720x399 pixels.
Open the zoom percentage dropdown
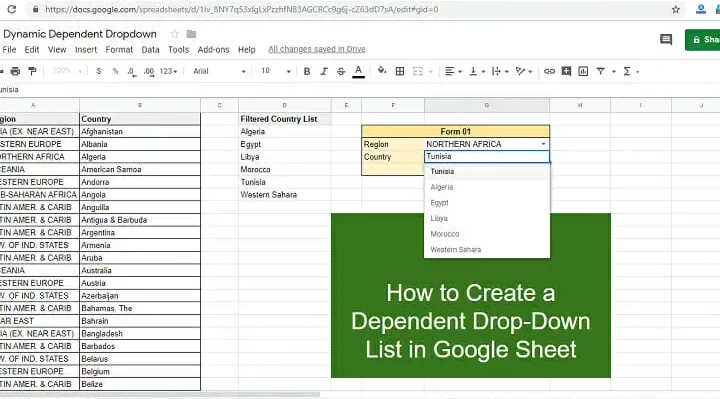click(66, 71)
